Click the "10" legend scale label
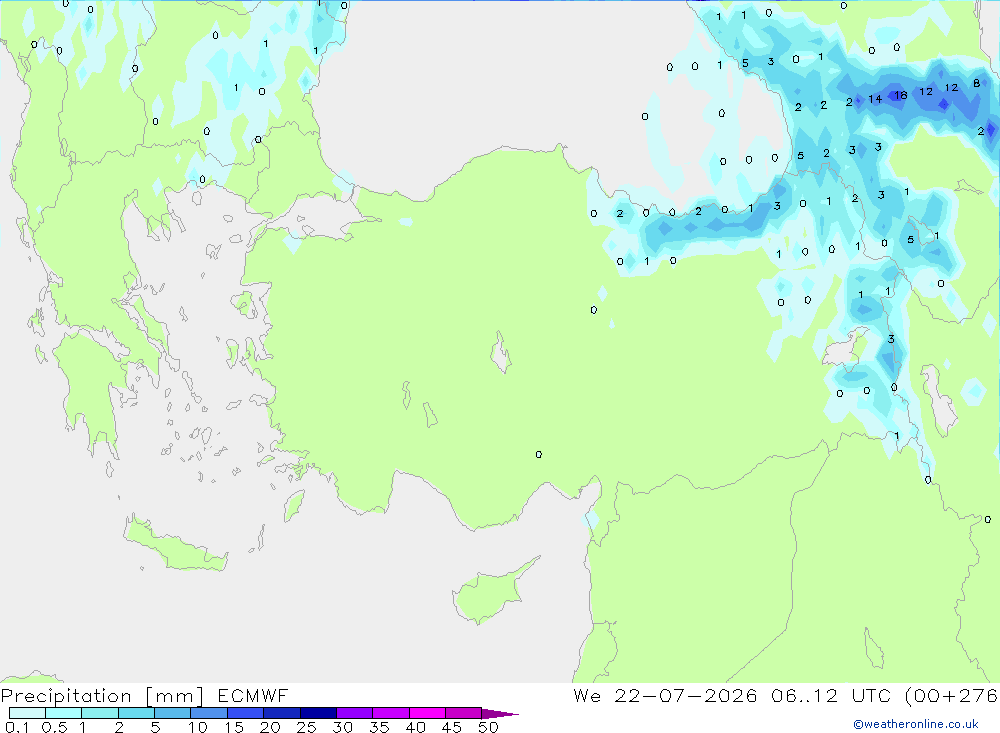1000x733 pixels. (x=198, y=727)
